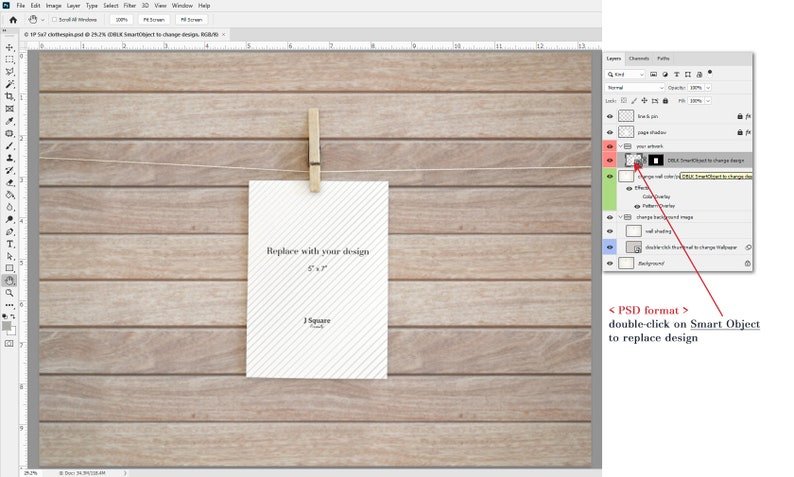Switch to the Paths tab
Viewport: 794px width, 477px height.
(663, 59)
